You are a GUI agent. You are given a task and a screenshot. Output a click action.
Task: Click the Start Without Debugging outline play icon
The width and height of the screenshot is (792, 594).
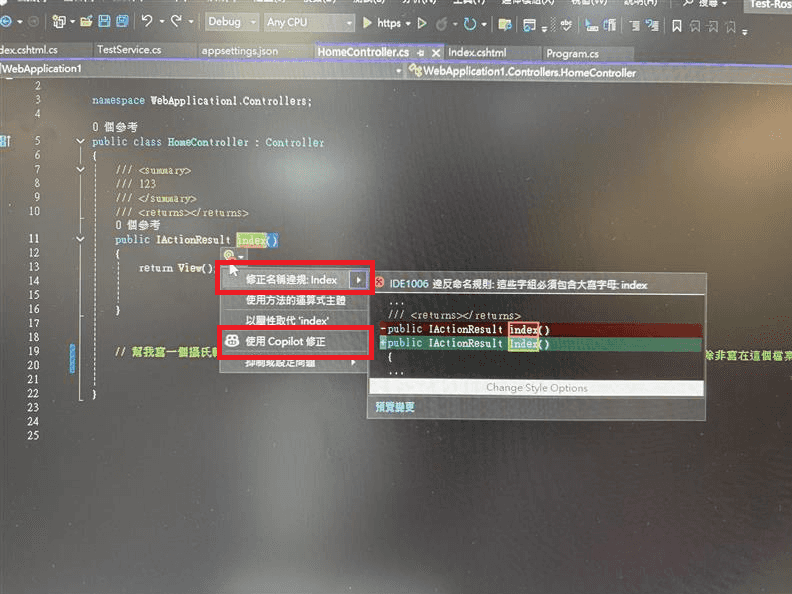tap(422, 24)
